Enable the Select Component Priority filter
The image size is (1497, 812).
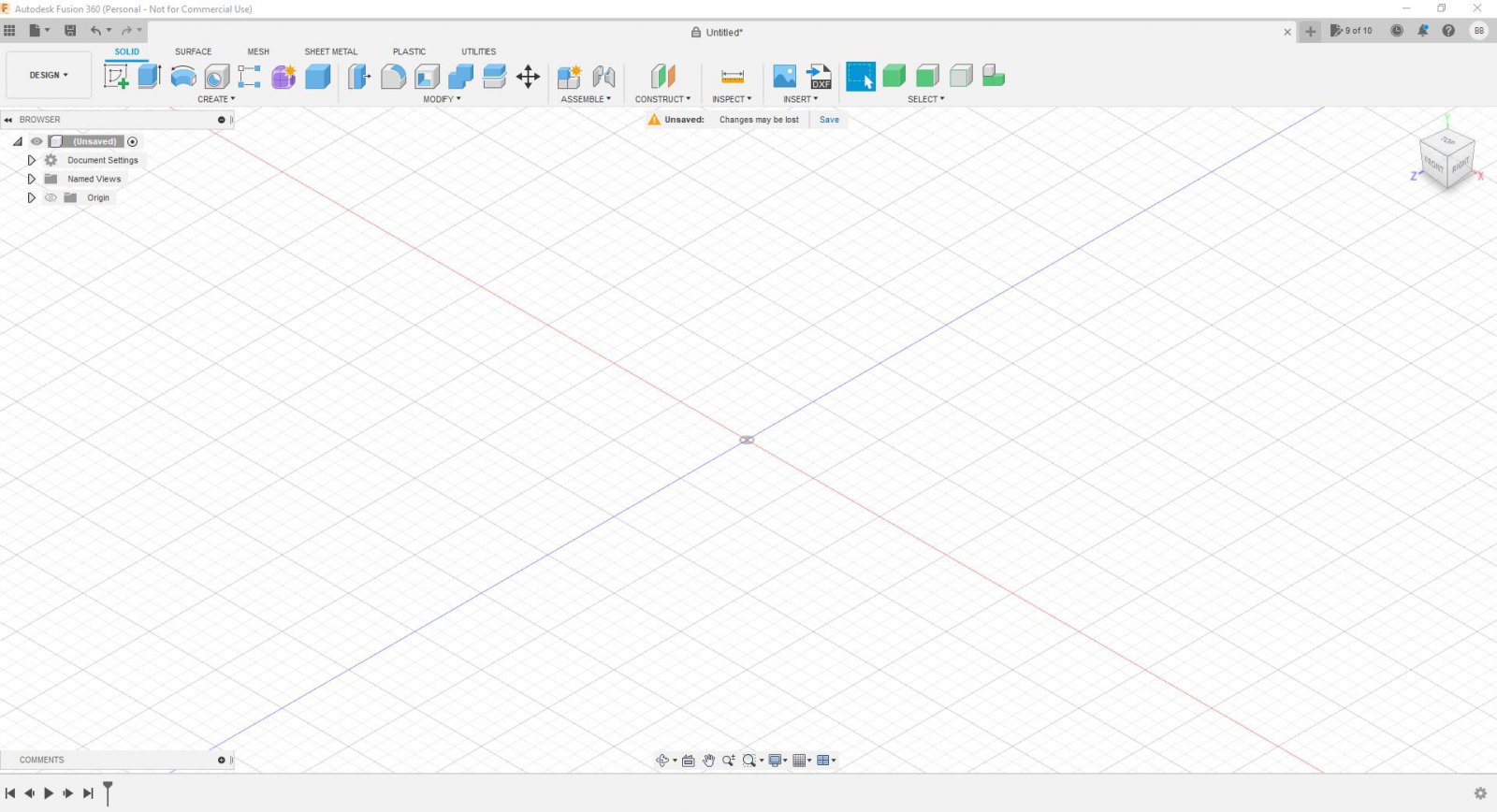click(x=994, y=77)
